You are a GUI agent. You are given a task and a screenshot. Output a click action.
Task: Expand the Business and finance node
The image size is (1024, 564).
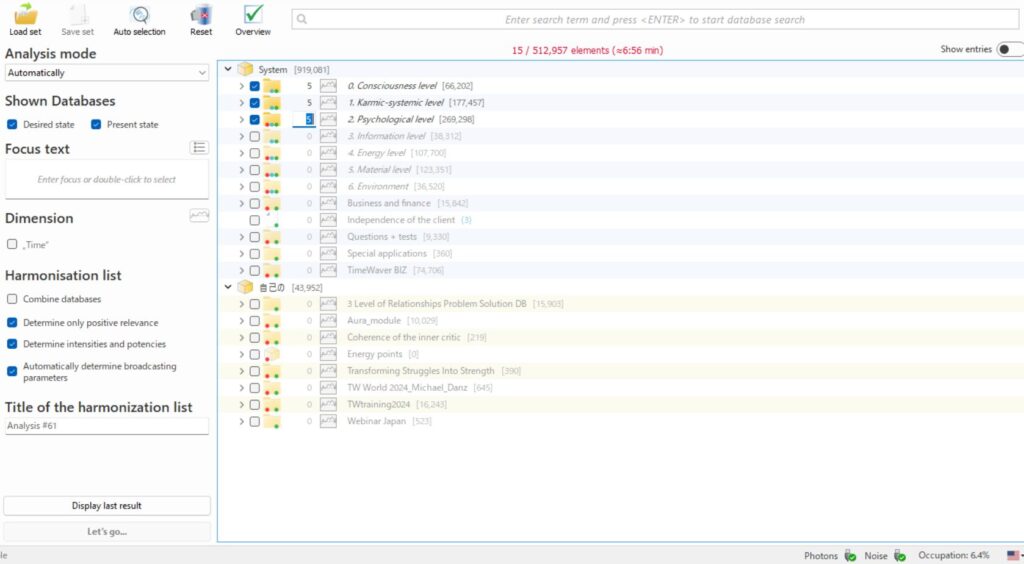(x=241, y=203)
